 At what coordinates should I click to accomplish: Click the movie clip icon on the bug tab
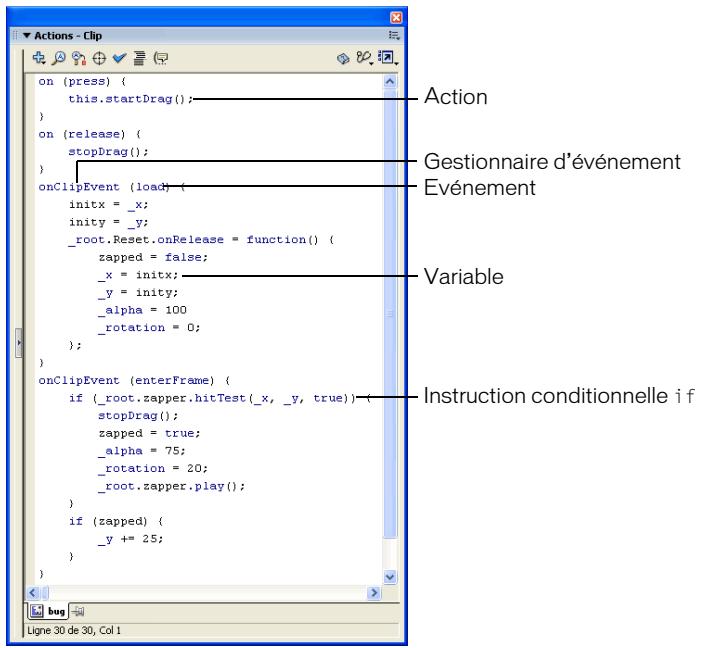(x=37, y=611)
